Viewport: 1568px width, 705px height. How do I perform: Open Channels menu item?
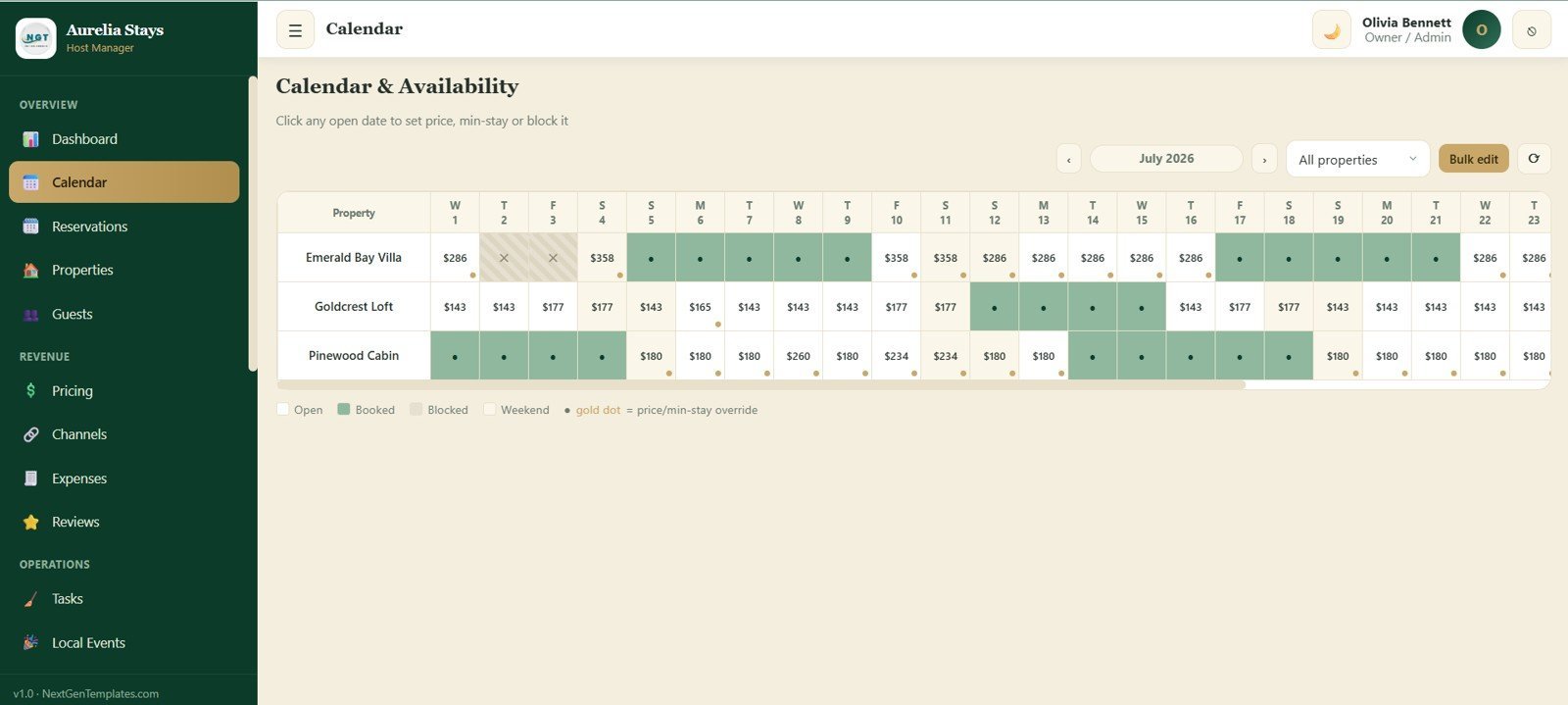[123, 434]
